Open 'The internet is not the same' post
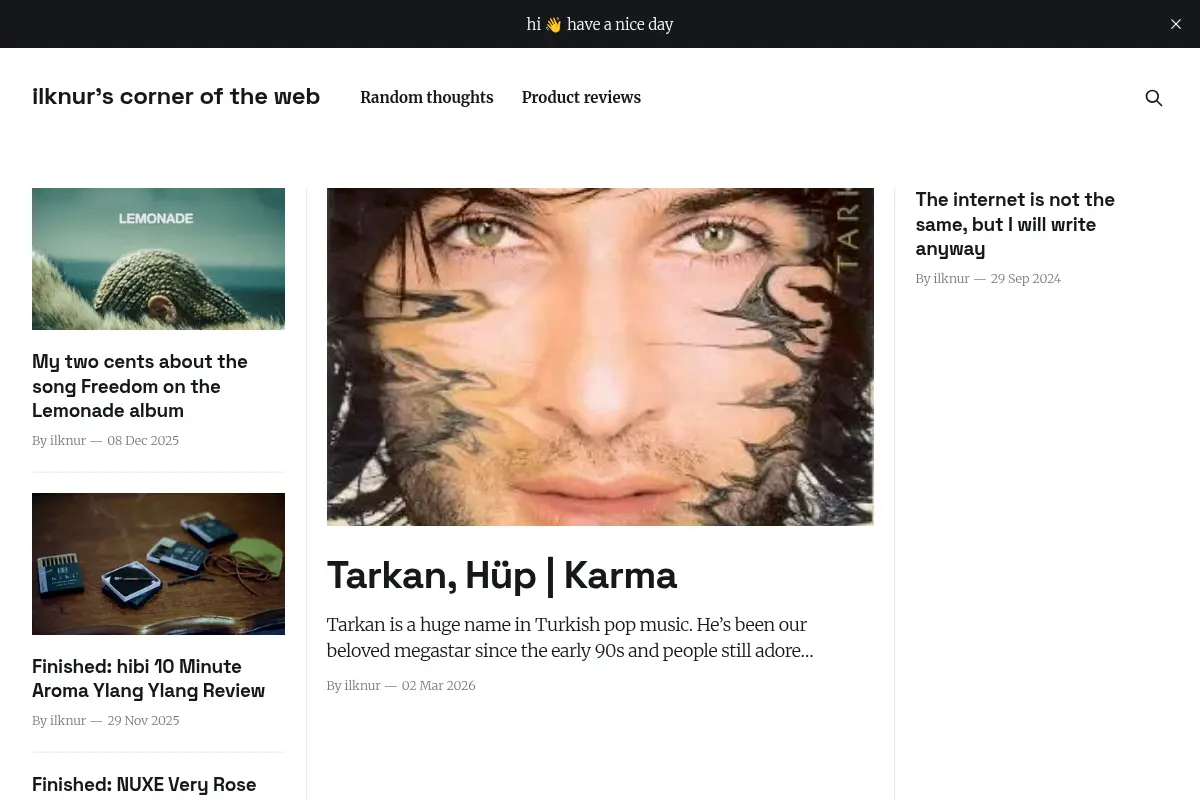 click(x=1015, y=224)
